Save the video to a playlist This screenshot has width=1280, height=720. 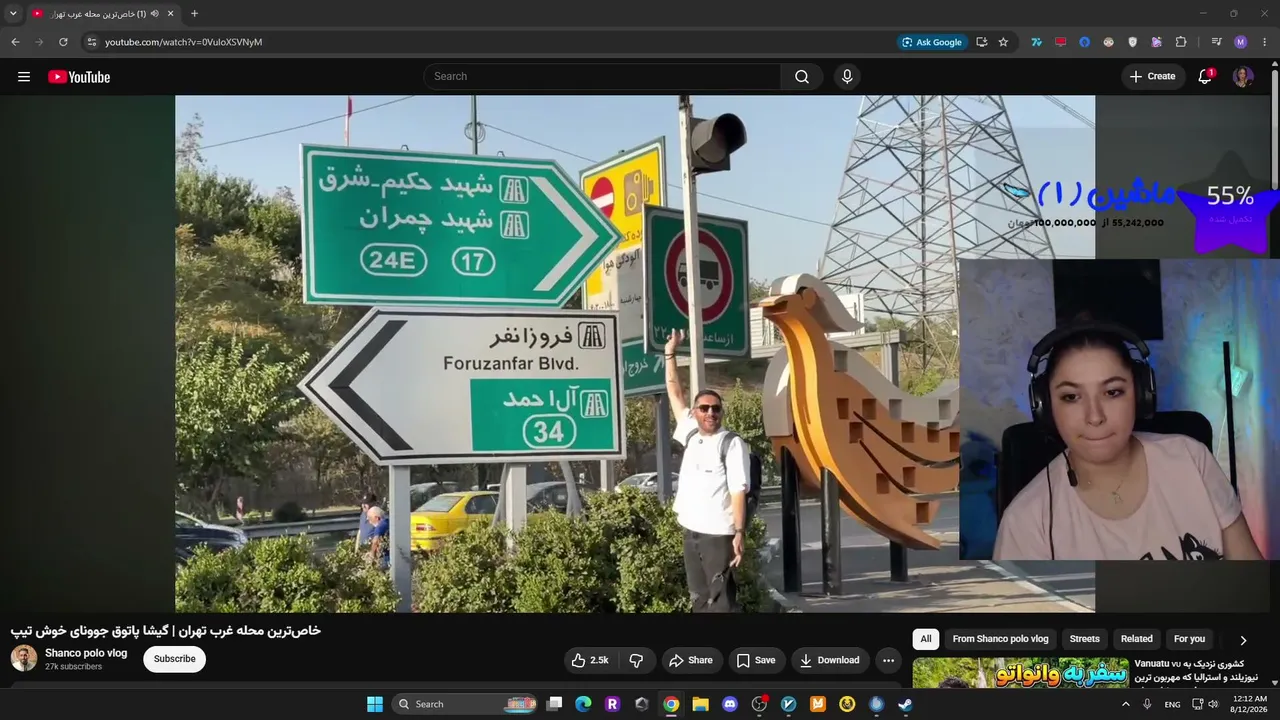click(756, 660)
